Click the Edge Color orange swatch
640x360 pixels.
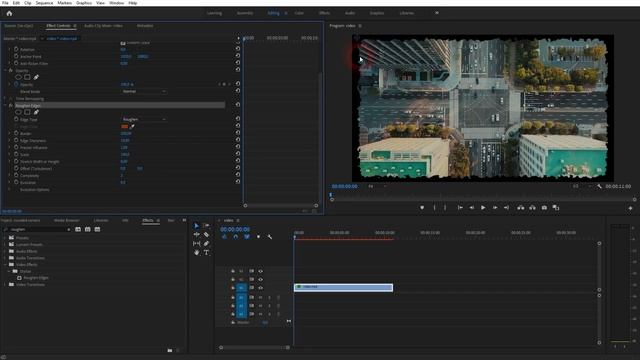point(124,127)
